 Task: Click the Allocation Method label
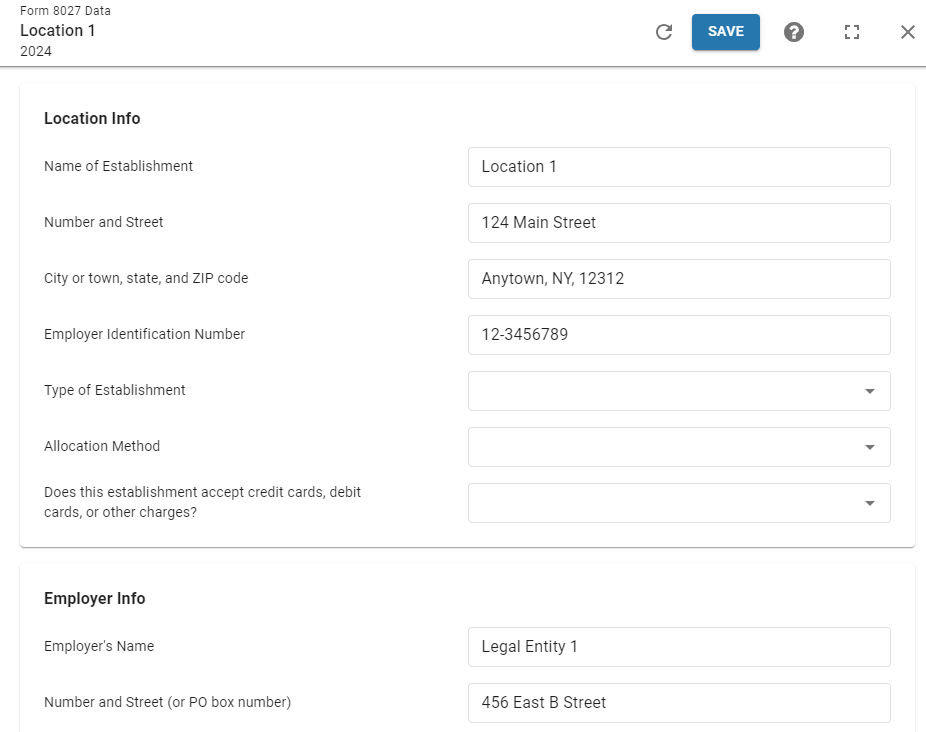pos(102,446)
